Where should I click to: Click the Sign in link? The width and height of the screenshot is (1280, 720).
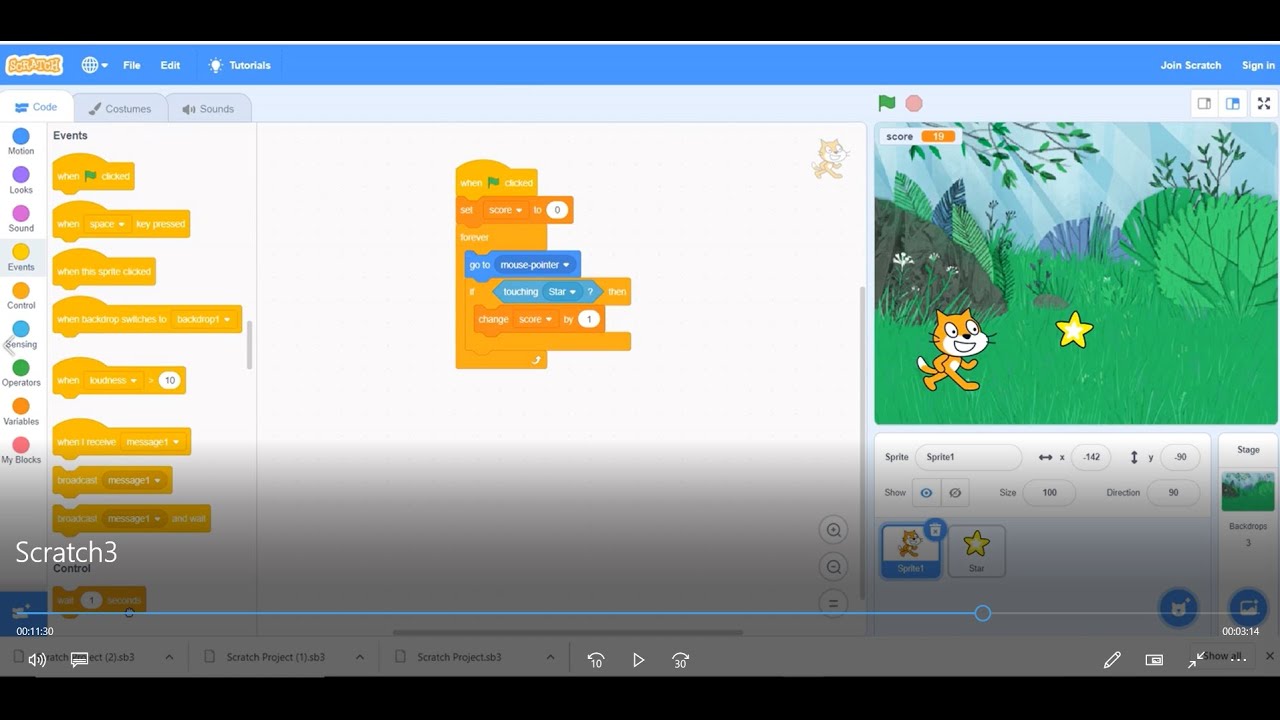(x=1258, y=65)
